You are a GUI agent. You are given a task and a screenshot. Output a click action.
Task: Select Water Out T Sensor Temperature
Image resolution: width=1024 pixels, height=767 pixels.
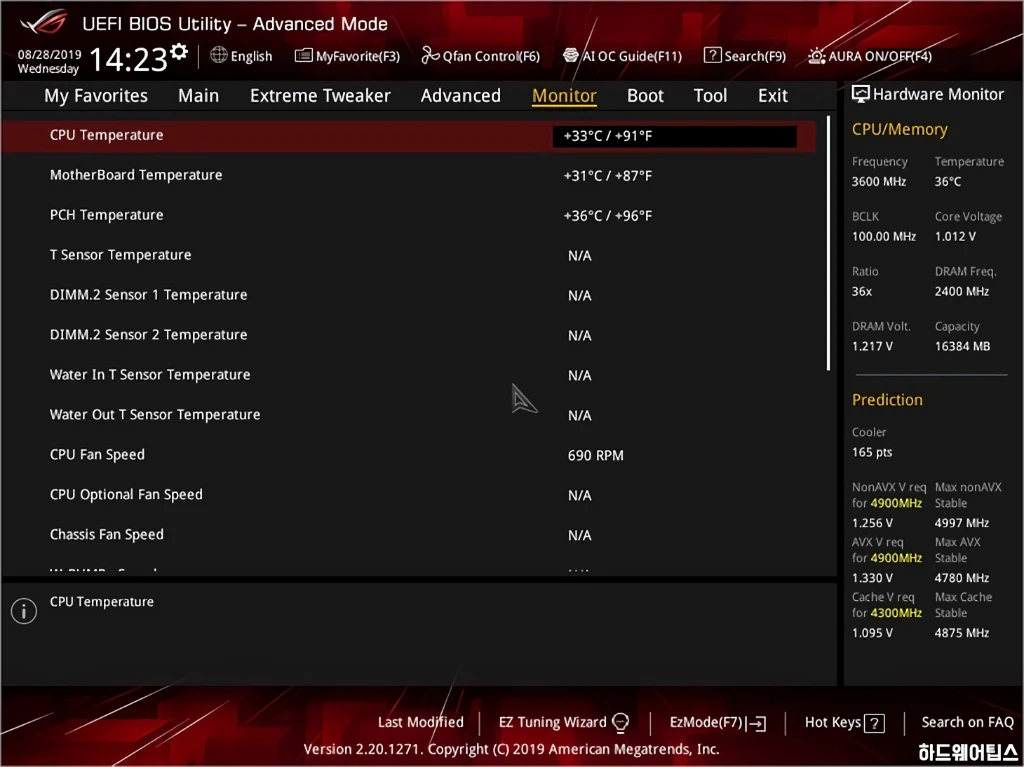pyautogui.click(x=409, y=414)
